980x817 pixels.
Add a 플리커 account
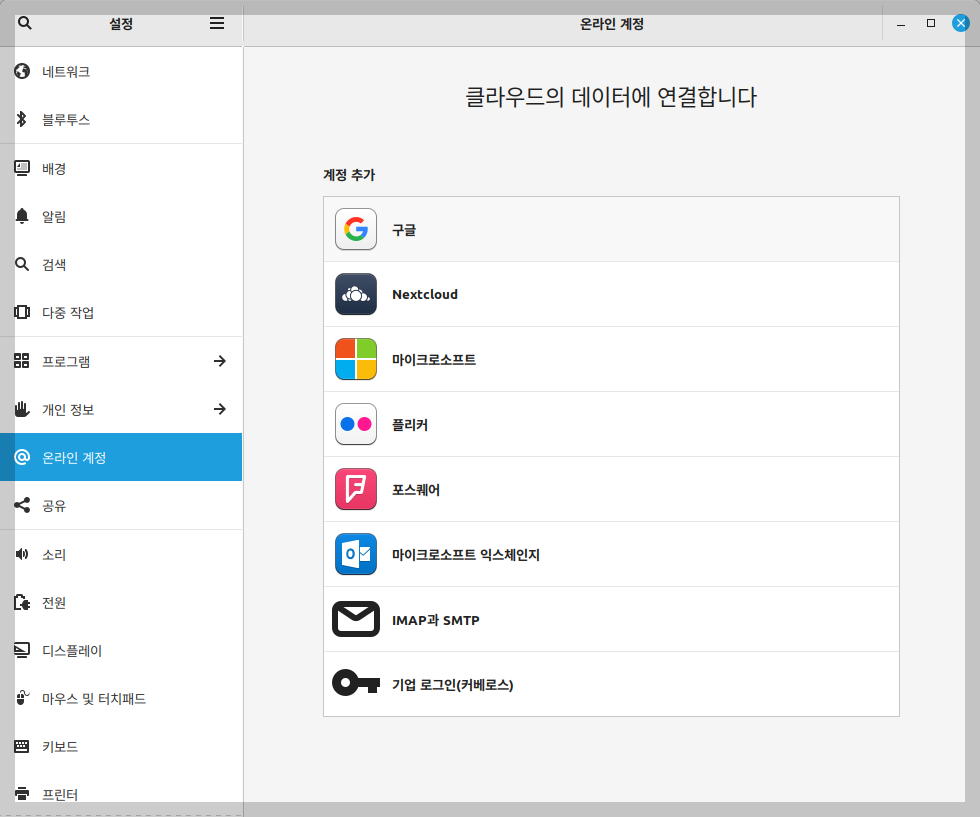(611, 424)
